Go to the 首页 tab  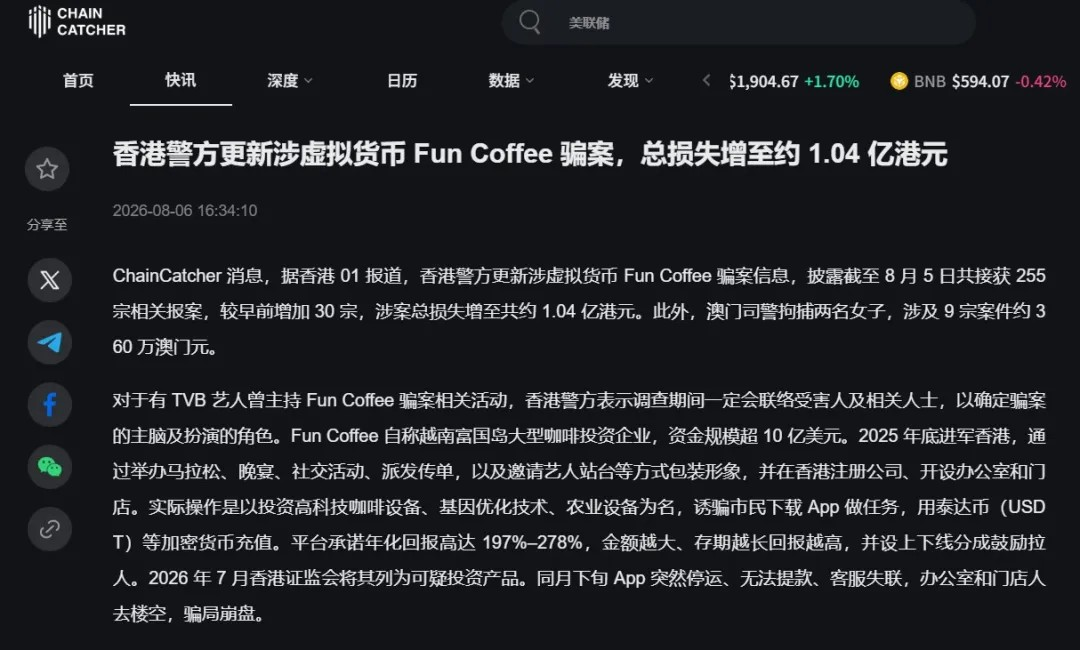(78, 81)
